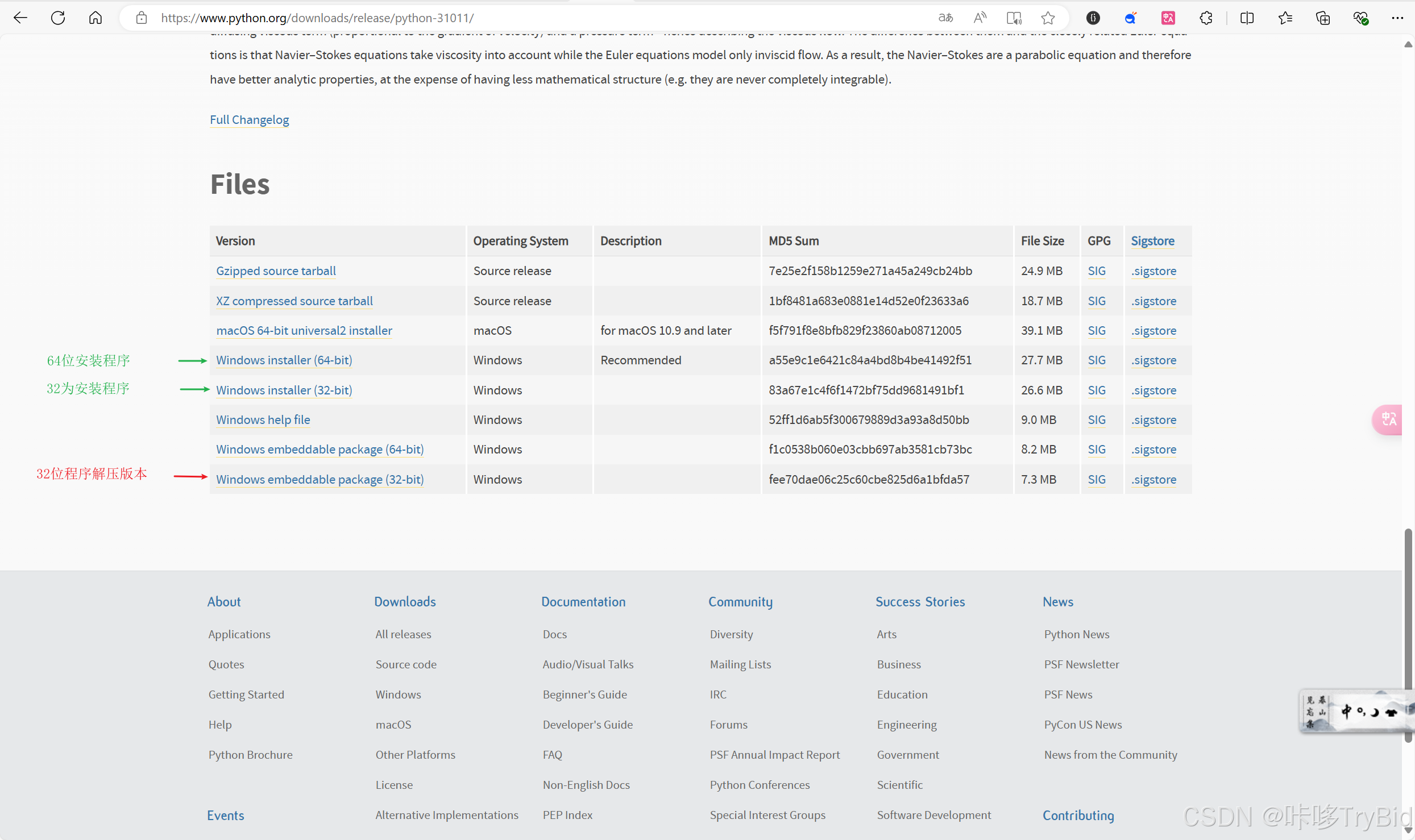Open the Extensions puzzle piece menu
The image size is (1415, 840).
click(x=1206, y=18)
